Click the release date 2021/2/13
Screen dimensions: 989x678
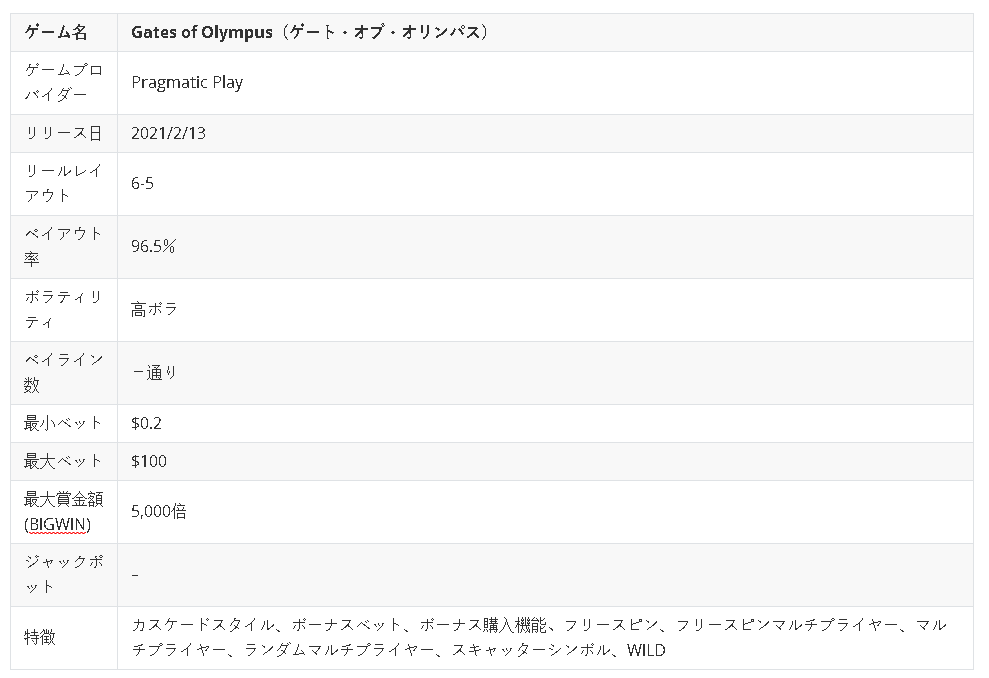click(x=168, y=133)
